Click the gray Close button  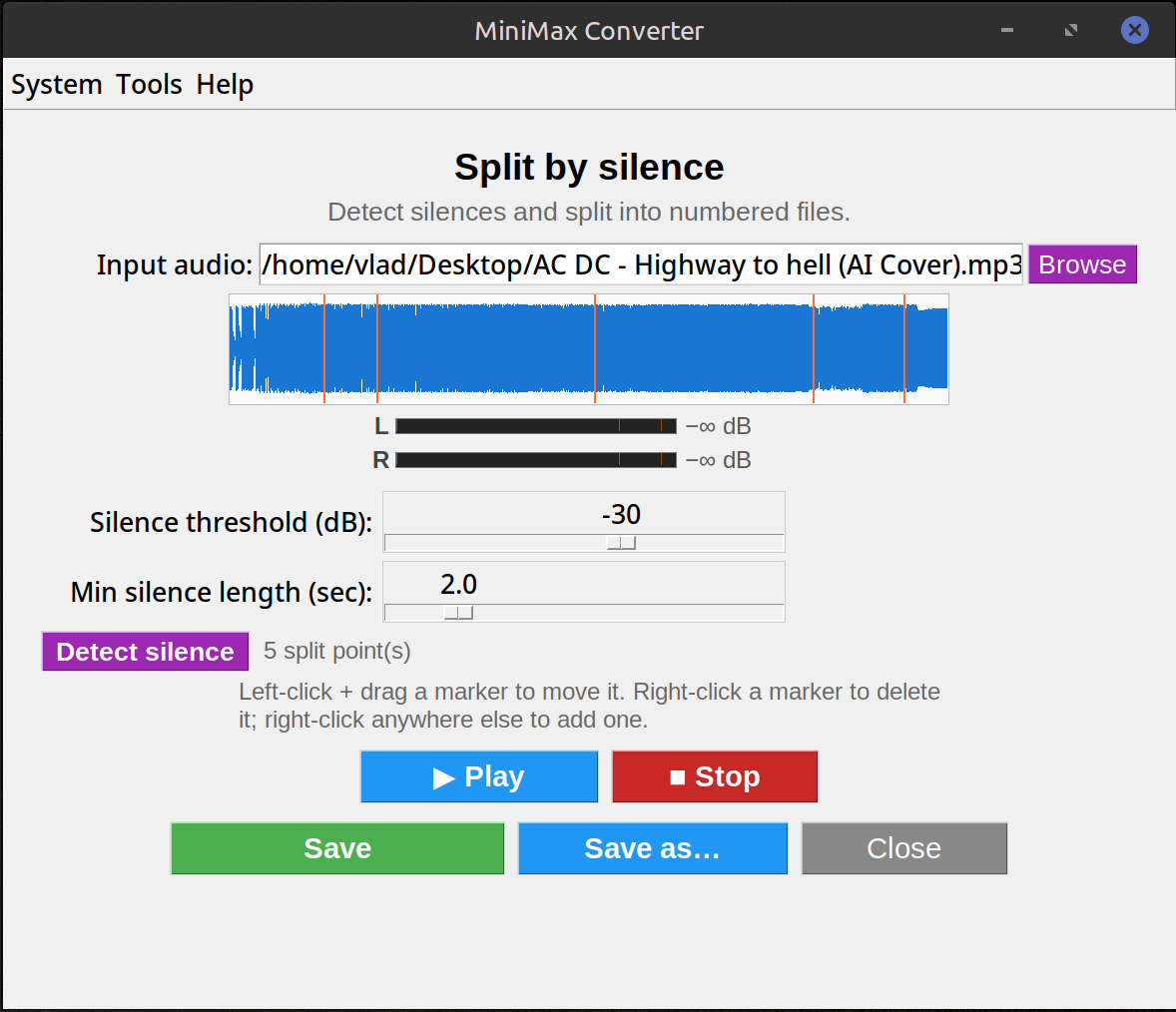pos(903,848)
